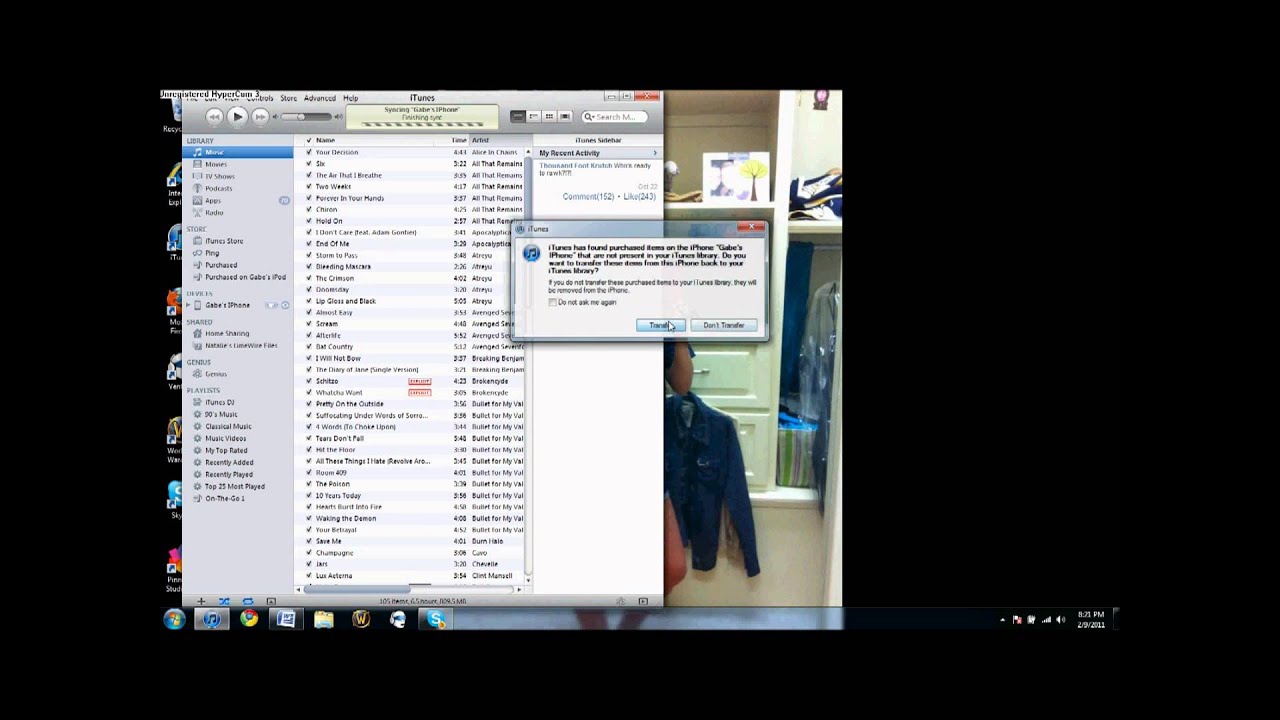
Task: Switch to Cover Flow view
Action: coord(564,117)
